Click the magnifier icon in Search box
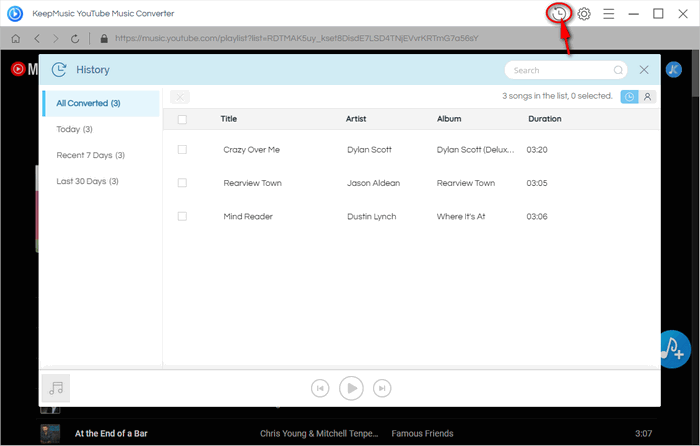The width and height of the screenshot is (700, 446). pos(618,70)
